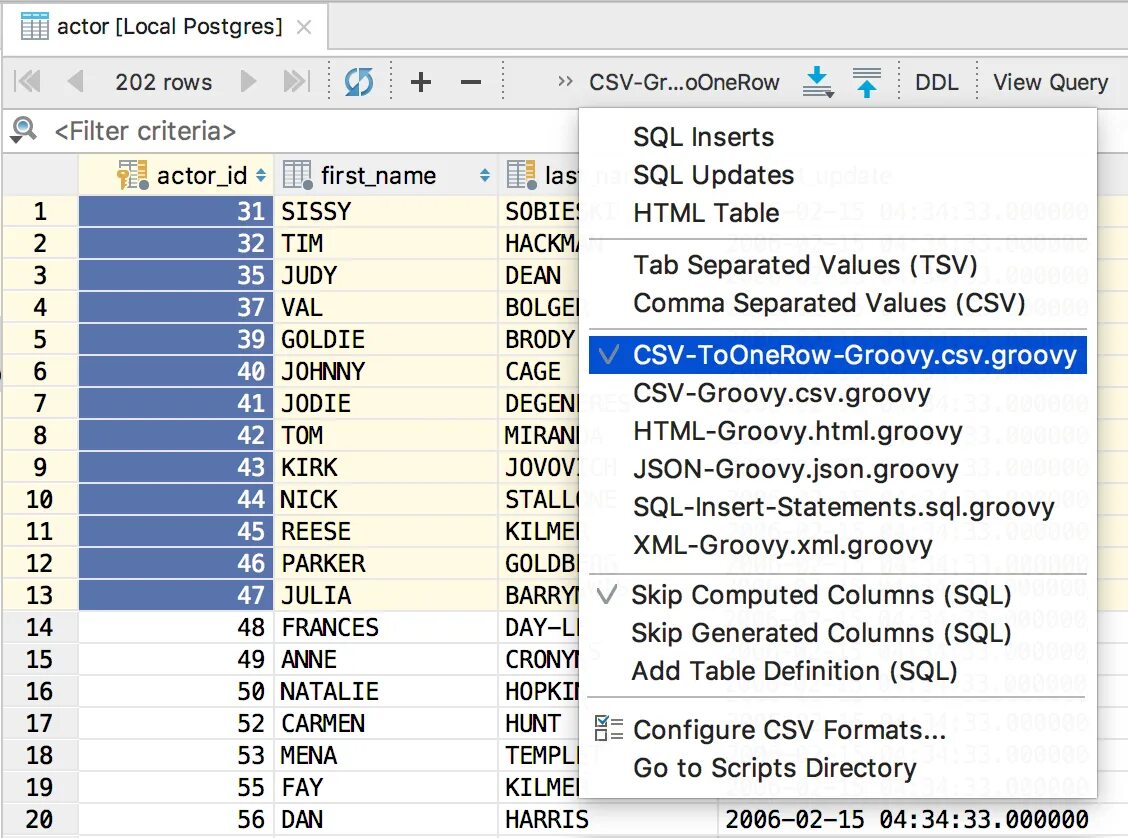
Task: Reload the table data
Action: pyautogui.click(x=358, y=82)
